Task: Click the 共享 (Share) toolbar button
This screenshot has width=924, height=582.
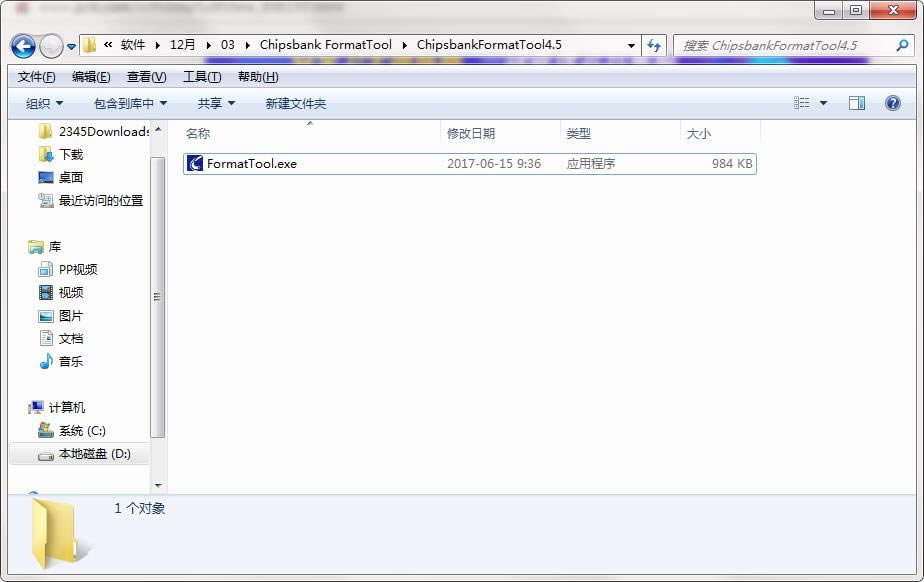Action: (x=212, y=103)
